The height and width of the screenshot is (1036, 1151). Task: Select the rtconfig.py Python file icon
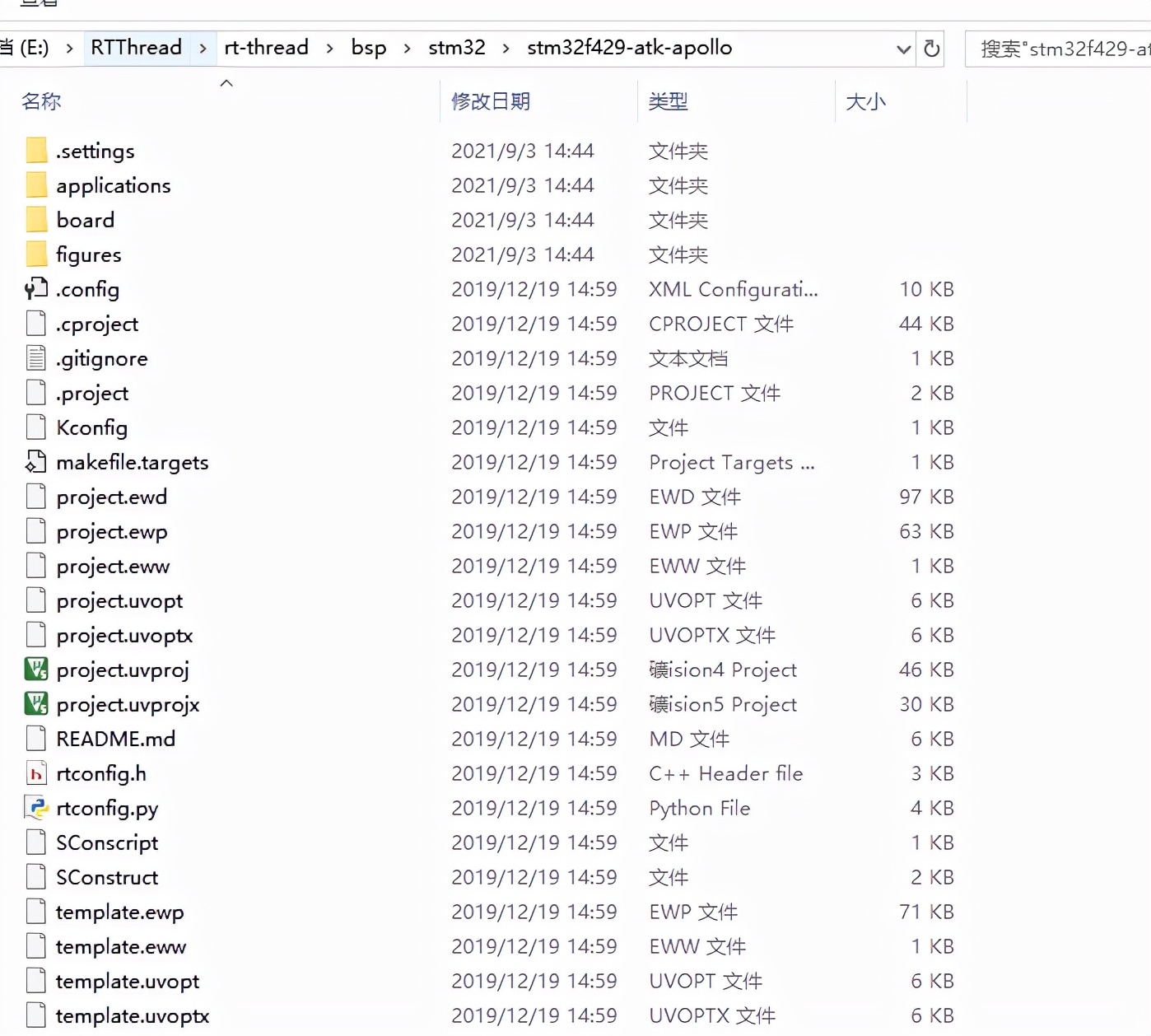[35, 808]
